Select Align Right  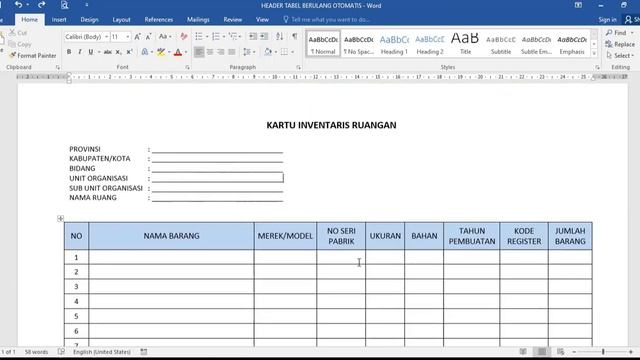tap(221, 52)
